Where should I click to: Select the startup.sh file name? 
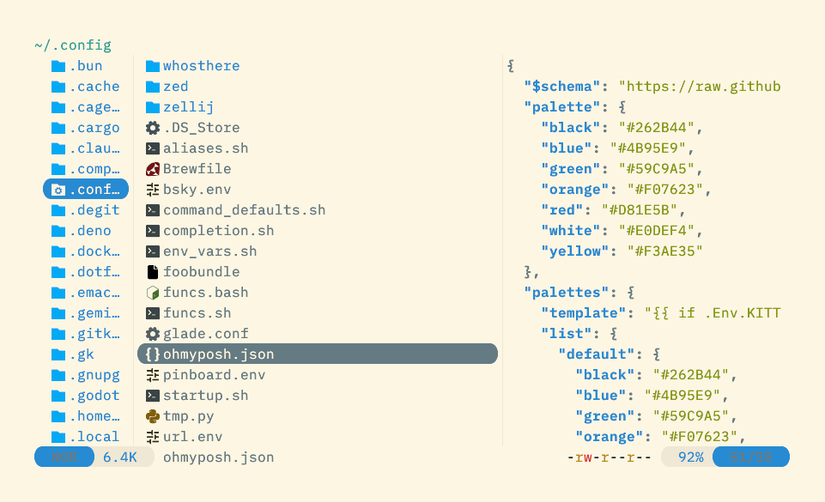pos(206,396)
